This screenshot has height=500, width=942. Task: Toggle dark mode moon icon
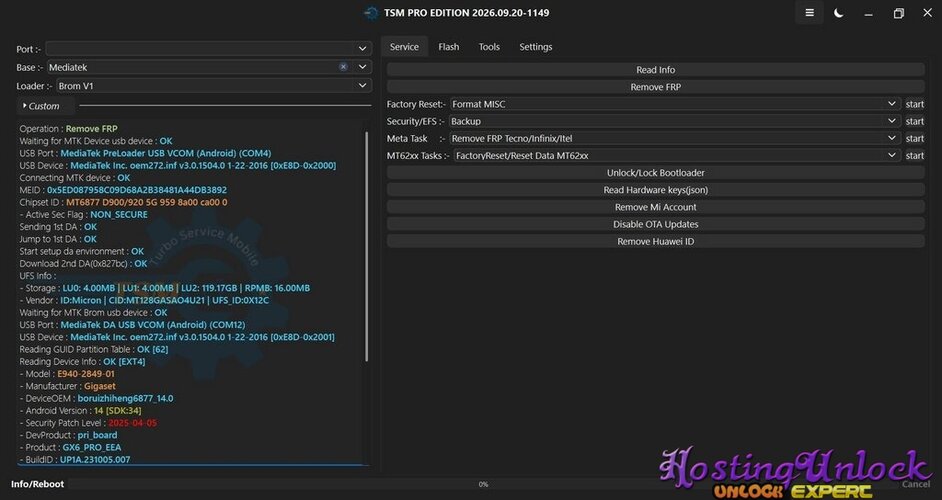(x=839, y=13)
